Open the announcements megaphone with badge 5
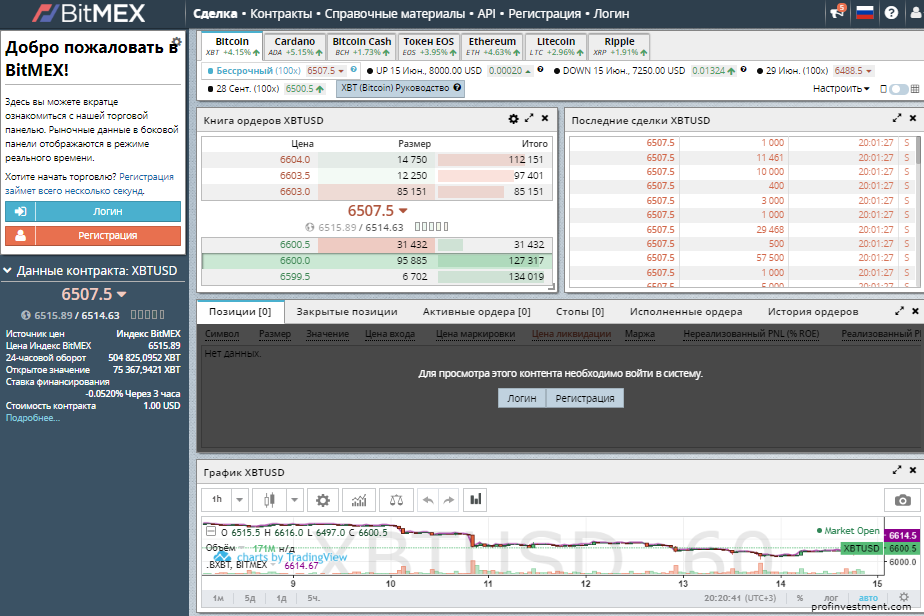Viewport: 924px width, 616px height. point(837,12)
